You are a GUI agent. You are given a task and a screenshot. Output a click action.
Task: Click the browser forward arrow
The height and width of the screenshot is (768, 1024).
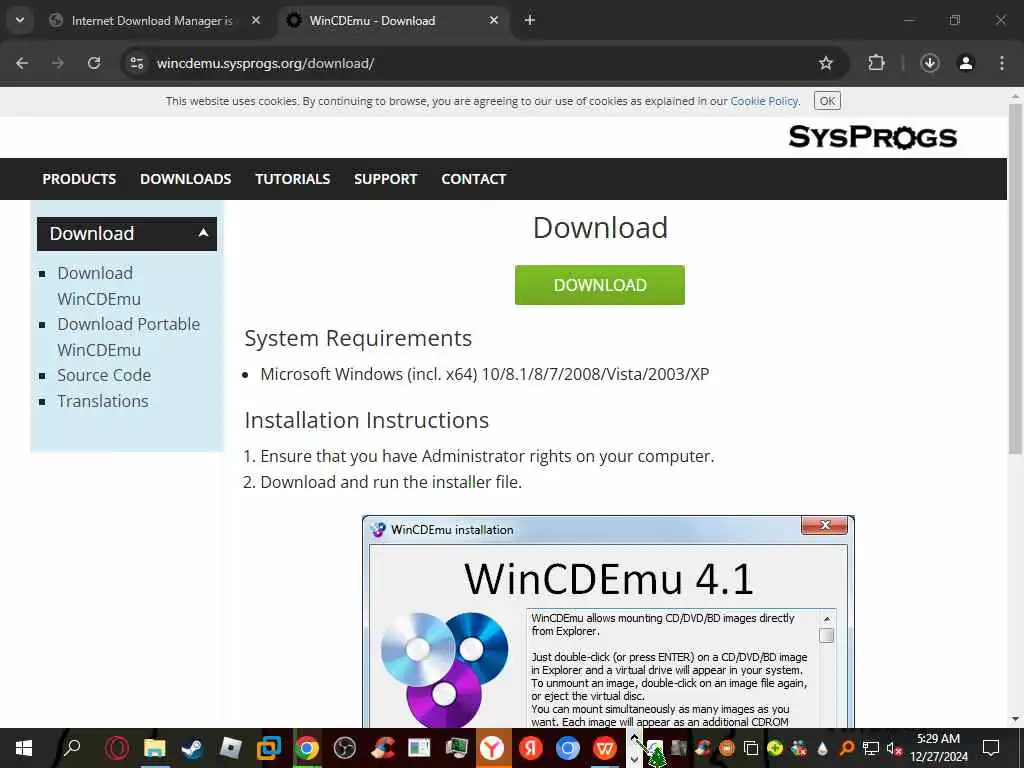tap(58, 63)
